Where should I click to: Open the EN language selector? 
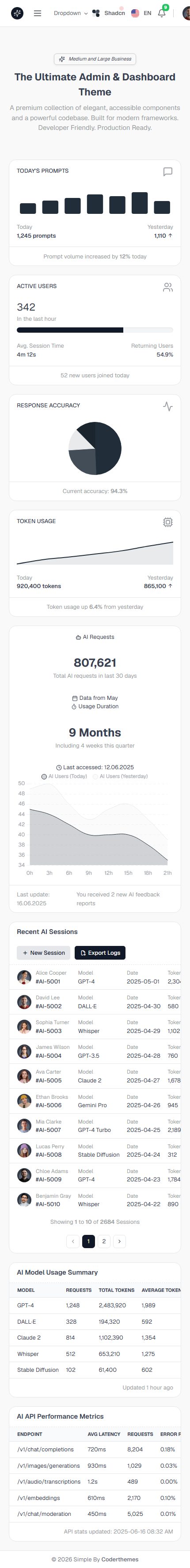[141, 13]
